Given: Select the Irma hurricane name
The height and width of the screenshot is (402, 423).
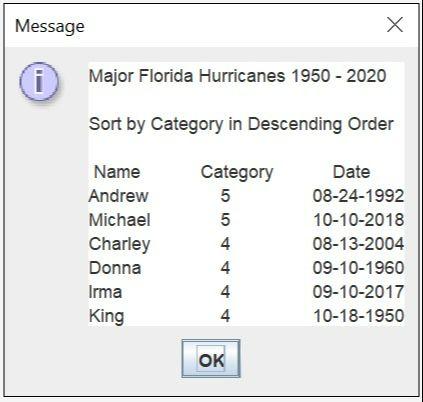Looking at the screenshot, I should (x=106, y=292).
